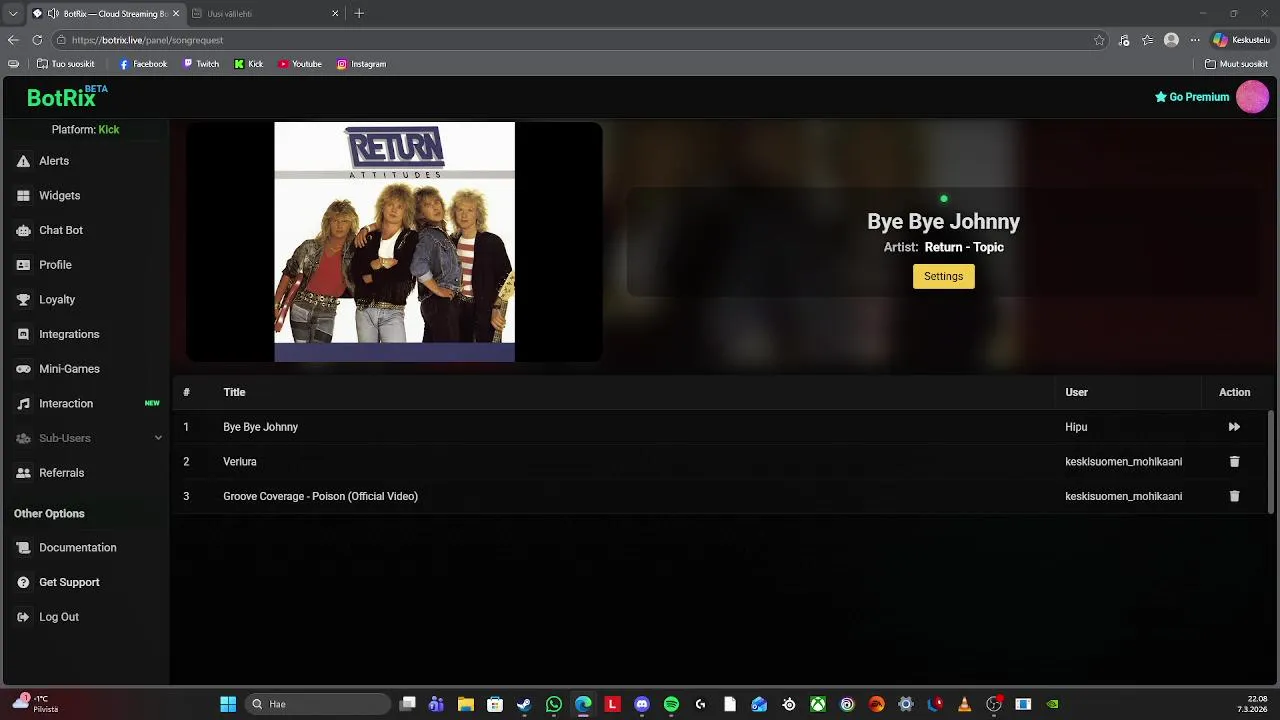Open the Facebook bookmark
The width and height of the screenshot is (1280, 720).
pos(143,64)
